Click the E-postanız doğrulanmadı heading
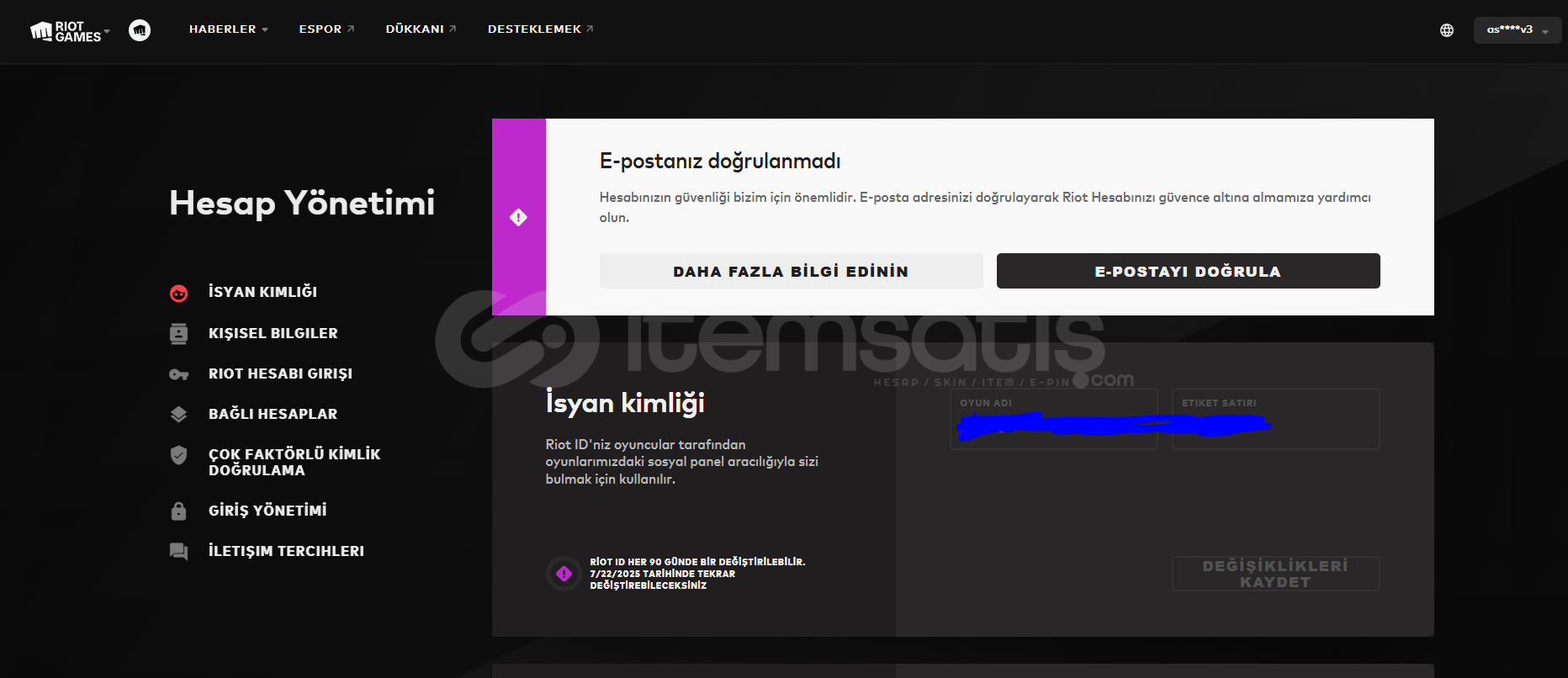This screenshot has height=678, width=1568. point(720,161)
